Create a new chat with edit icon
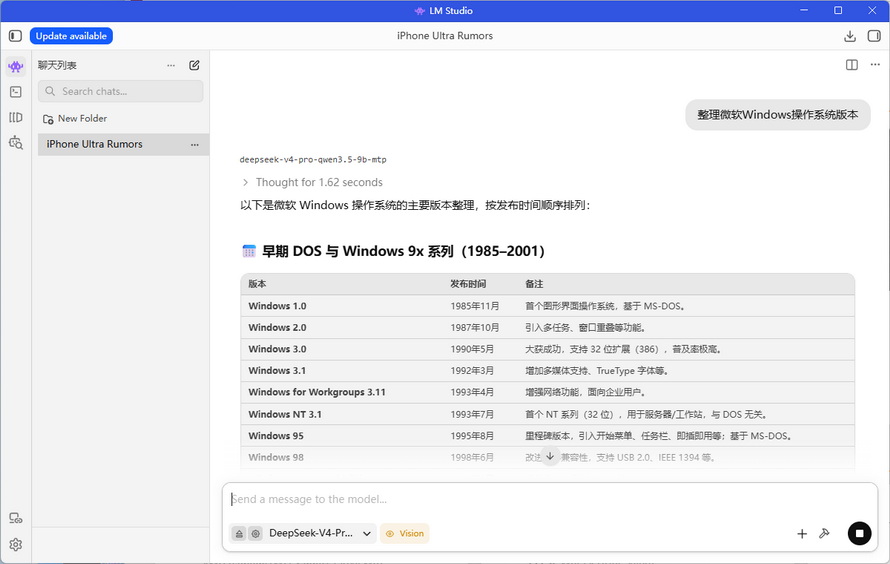 tap(194, 65)
